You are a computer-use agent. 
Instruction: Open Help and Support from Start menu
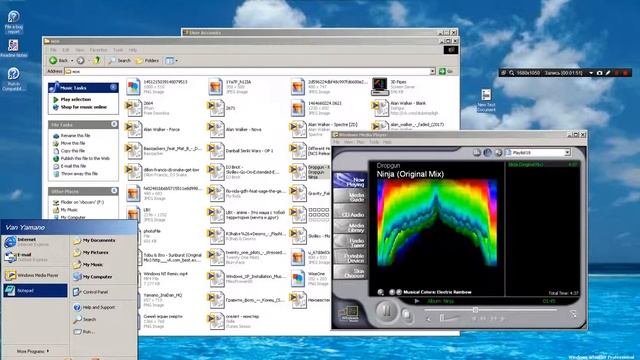click(x=94, y=307)
